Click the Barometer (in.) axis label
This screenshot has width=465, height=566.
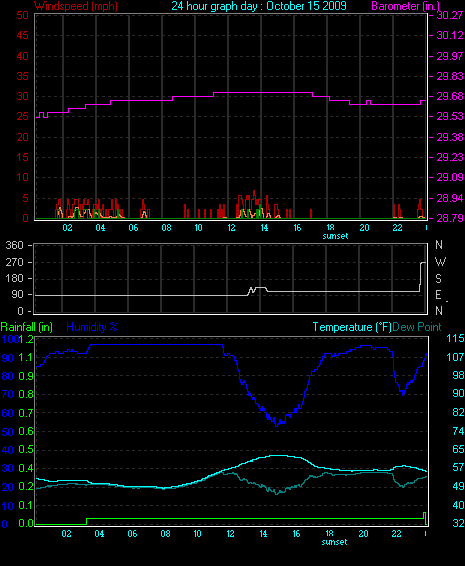405,6
